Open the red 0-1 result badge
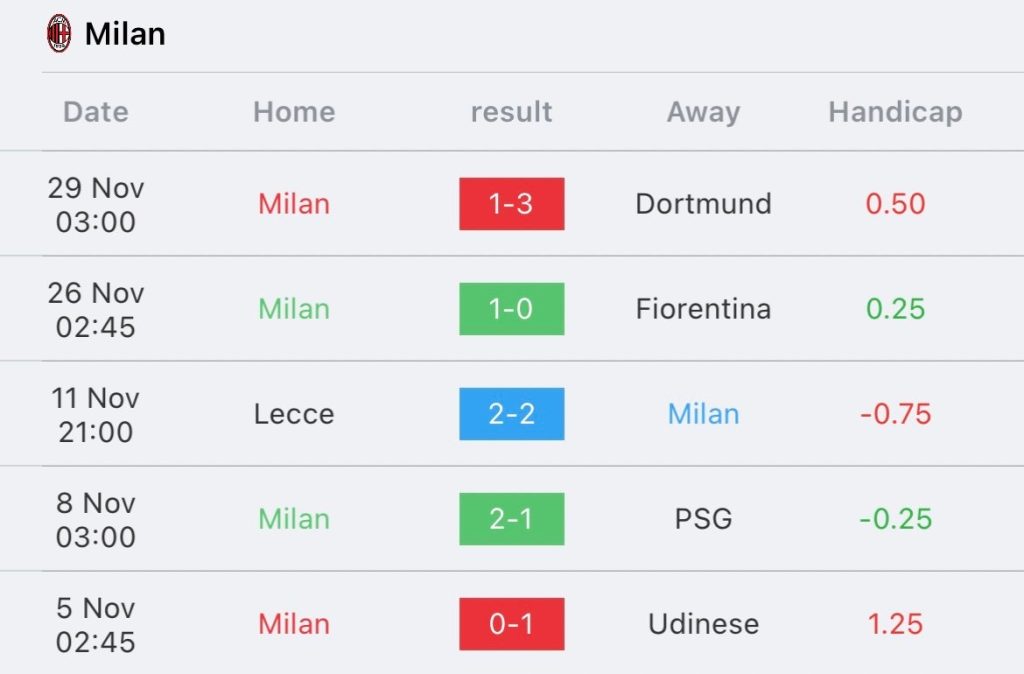The width and height of the screenshot is (1024, 674). (511, 624)
